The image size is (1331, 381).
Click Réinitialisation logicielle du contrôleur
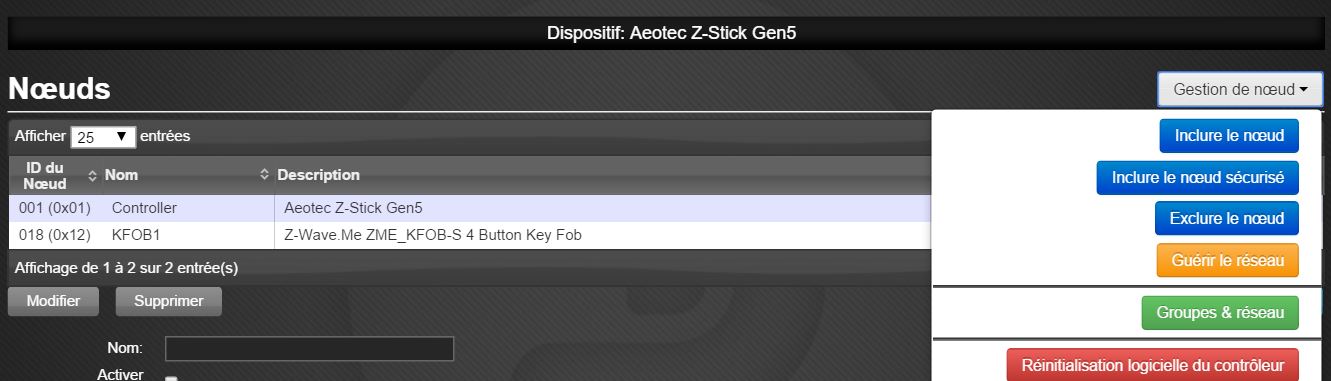pyautogui.click(x=1152, y=364)
